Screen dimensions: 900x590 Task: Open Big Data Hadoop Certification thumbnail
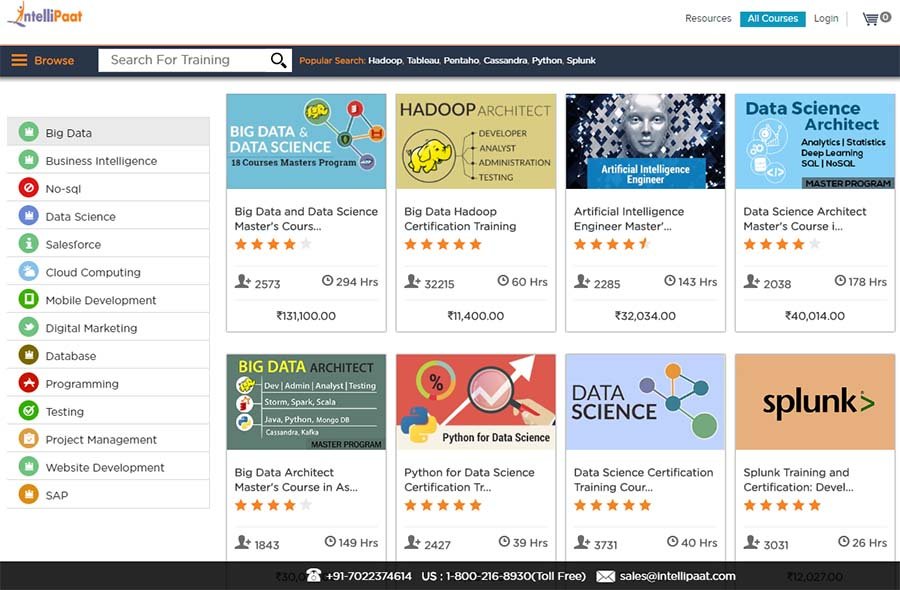coord(475,141)
